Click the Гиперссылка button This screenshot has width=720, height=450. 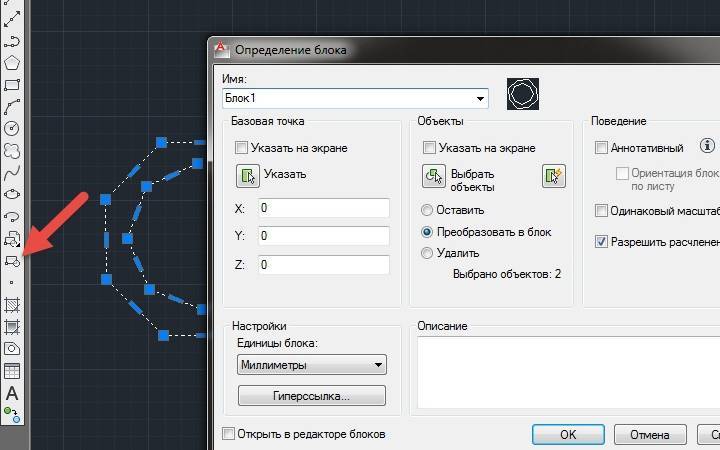click(x=312, y=396)
